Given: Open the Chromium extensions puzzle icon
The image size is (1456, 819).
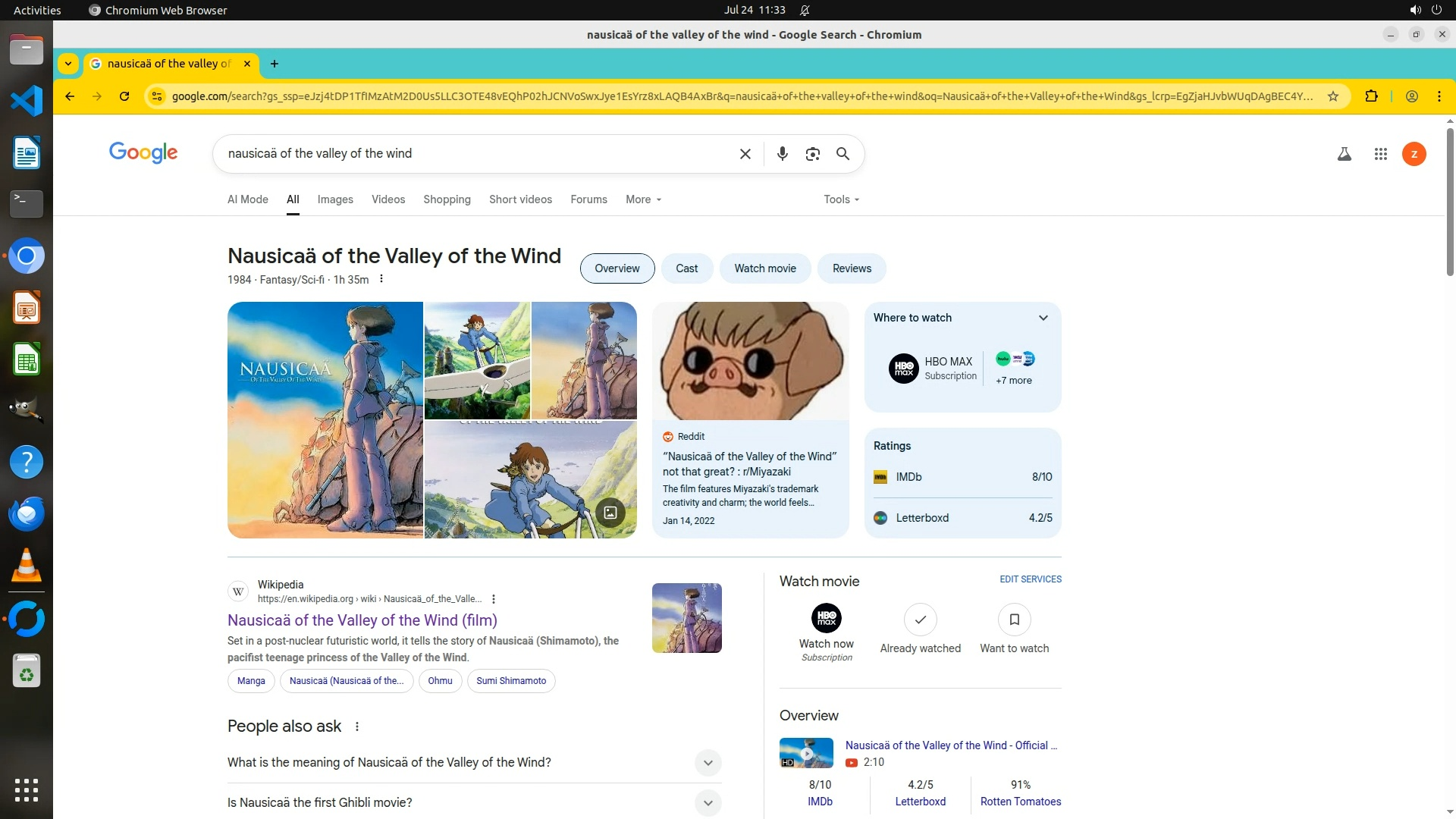Looking at the screenshot, I should [1371, 96].
